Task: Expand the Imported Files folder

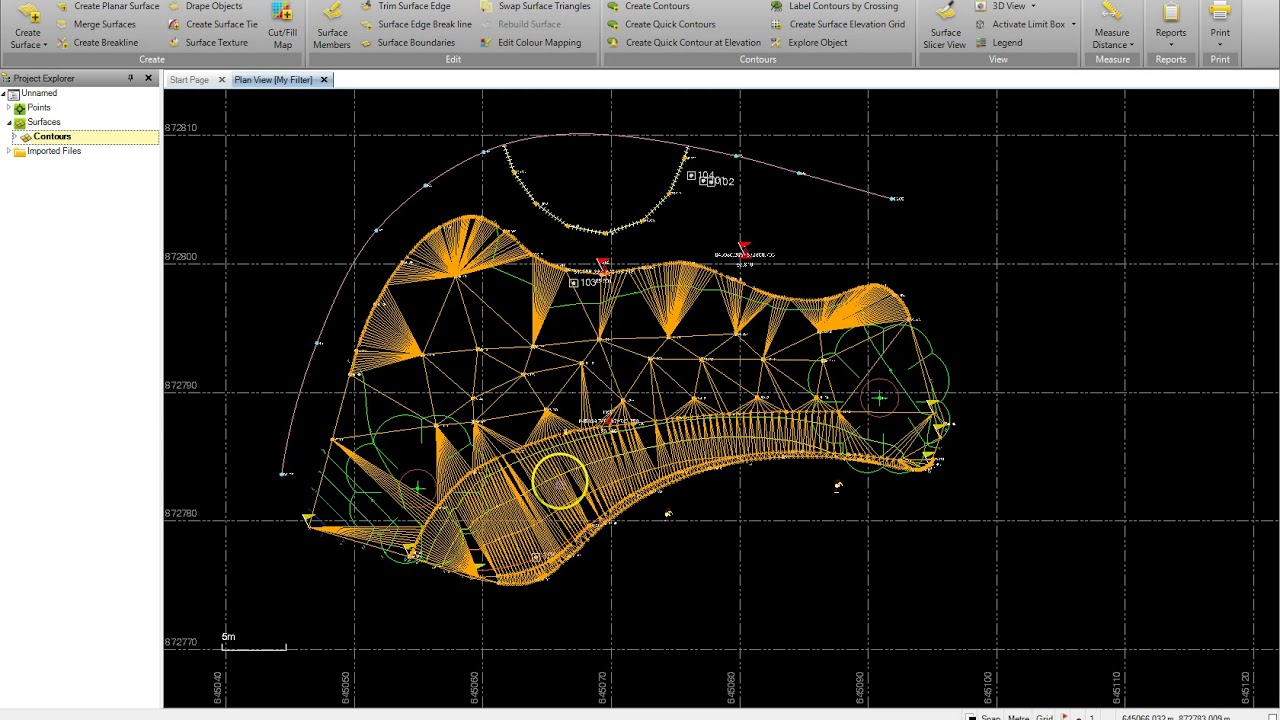Action: (9, 151)
